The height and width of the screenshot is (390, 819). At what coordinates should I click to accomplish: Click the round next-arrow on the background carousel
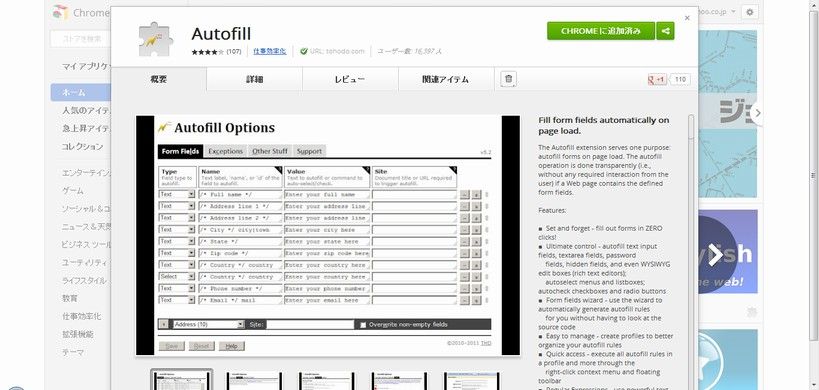[756, 113]
